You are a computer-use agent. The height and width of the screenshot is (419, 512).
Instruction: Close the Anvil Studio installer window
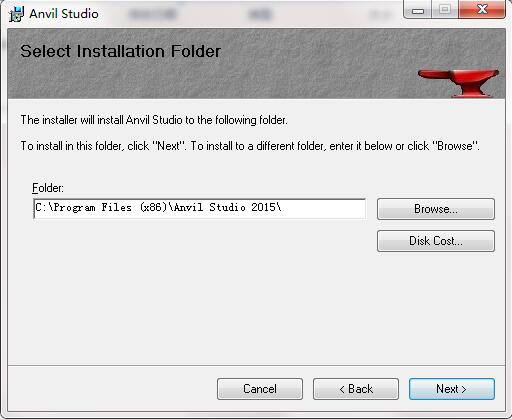click(482, 10)
